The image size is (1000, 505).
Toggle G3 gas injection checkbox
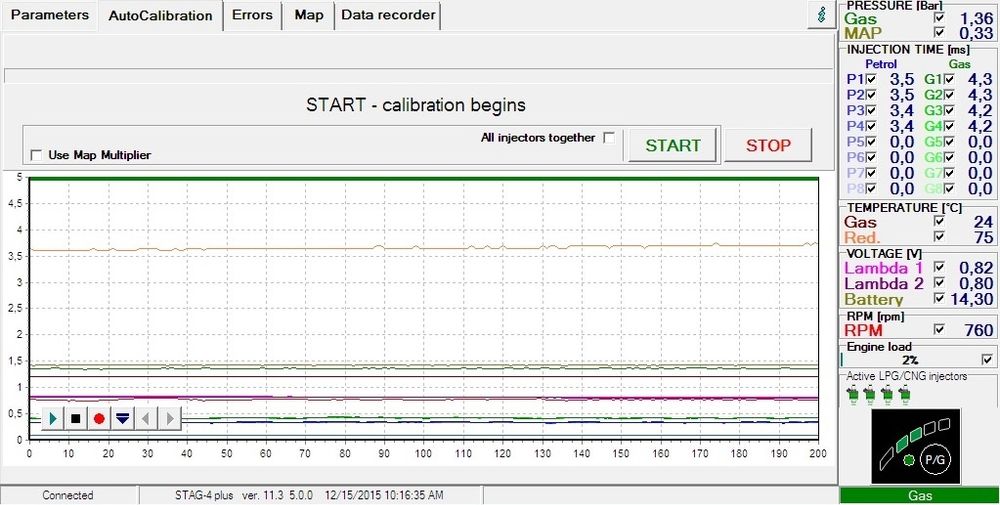tap(950, 111)
